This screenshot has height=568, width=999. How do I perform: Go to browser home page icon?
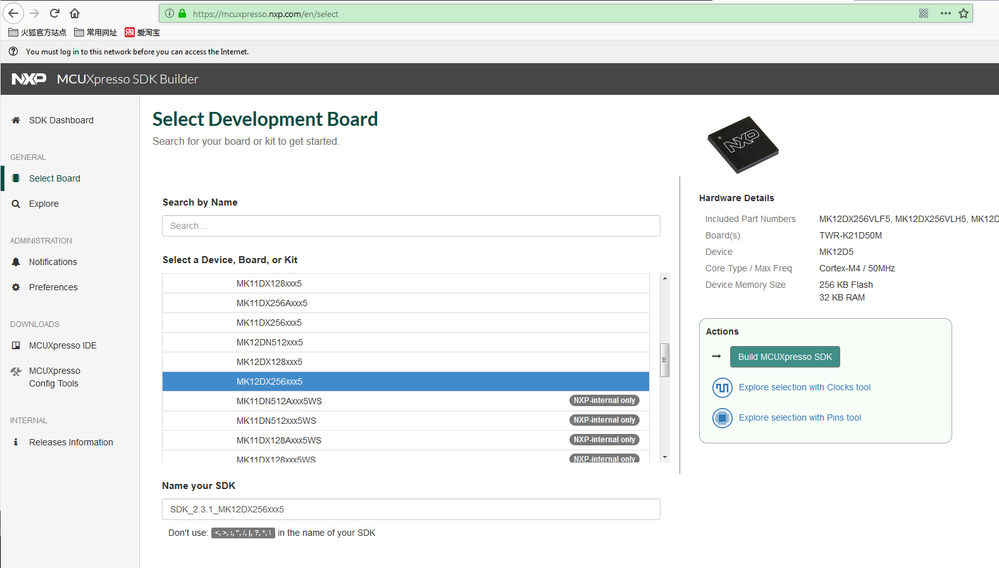75,13
